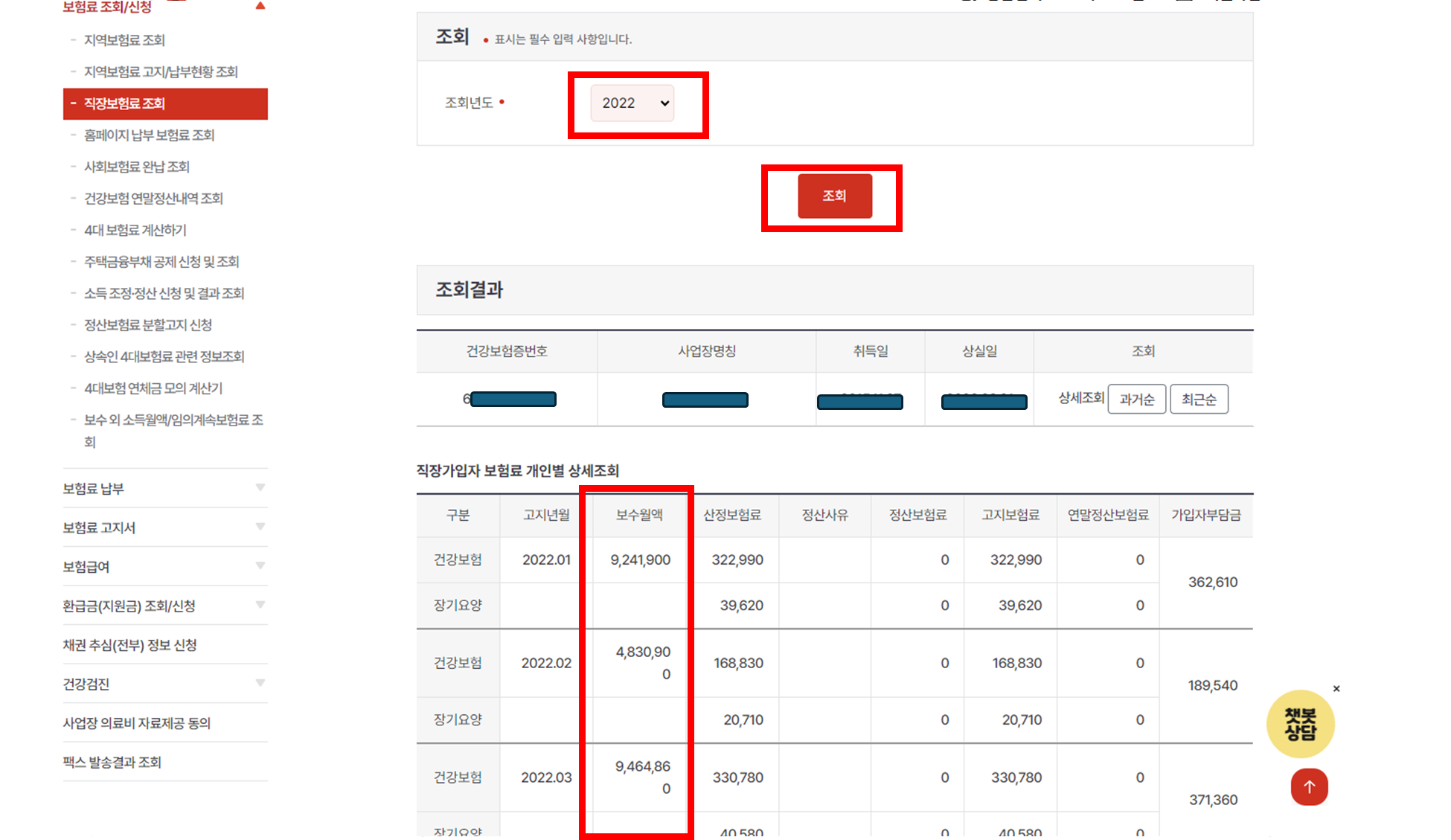Open 홈페이지 납부 보험료 조회 page
Image resolution: width=1451 pixels, height=840 pixels.
[150, 135]
